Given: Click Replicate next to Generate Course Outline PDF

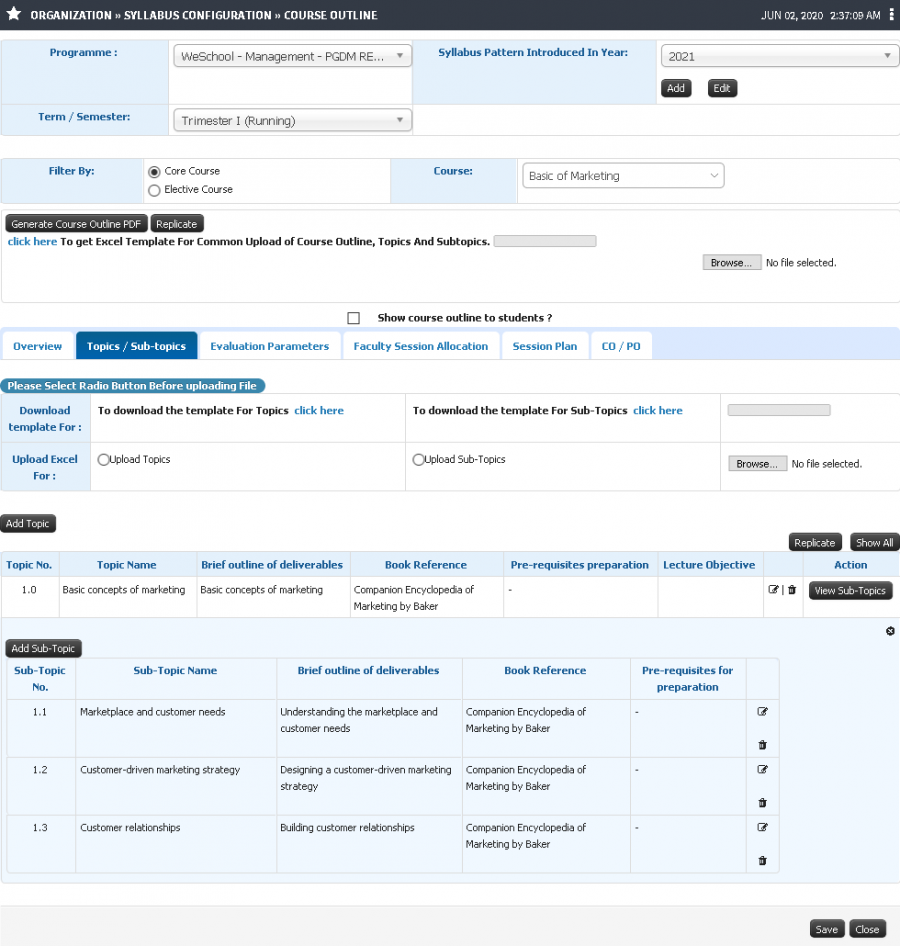Looking at the screenshot, I should (177, 224).
